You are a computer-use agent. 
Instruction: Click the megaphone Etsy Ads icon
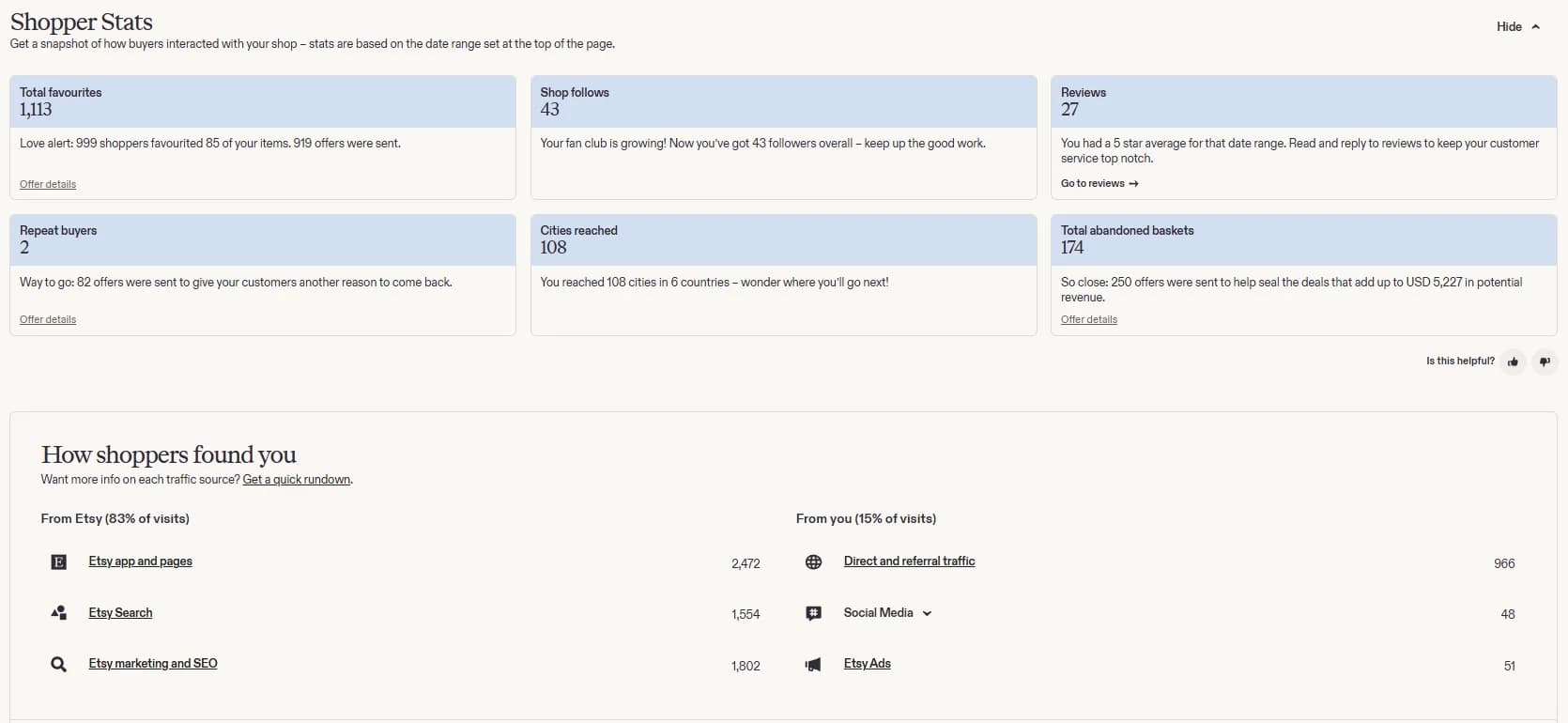(813, 665)
